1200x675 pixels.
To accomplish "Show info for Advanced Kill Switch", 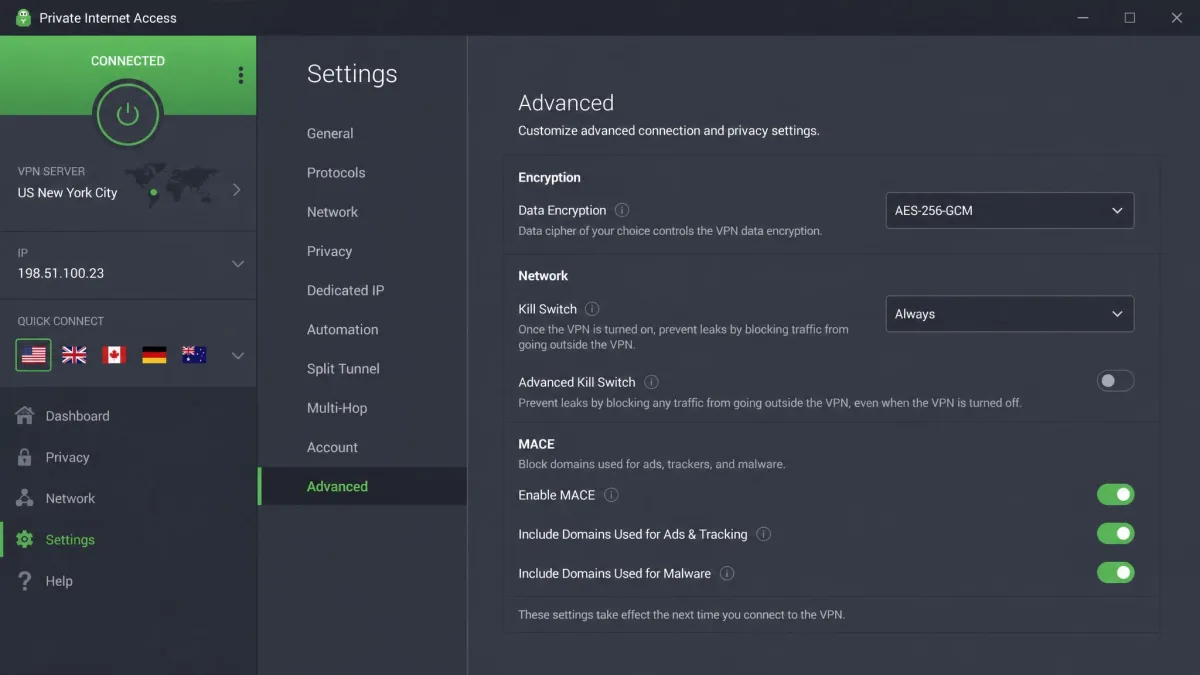I will (651, 382).
